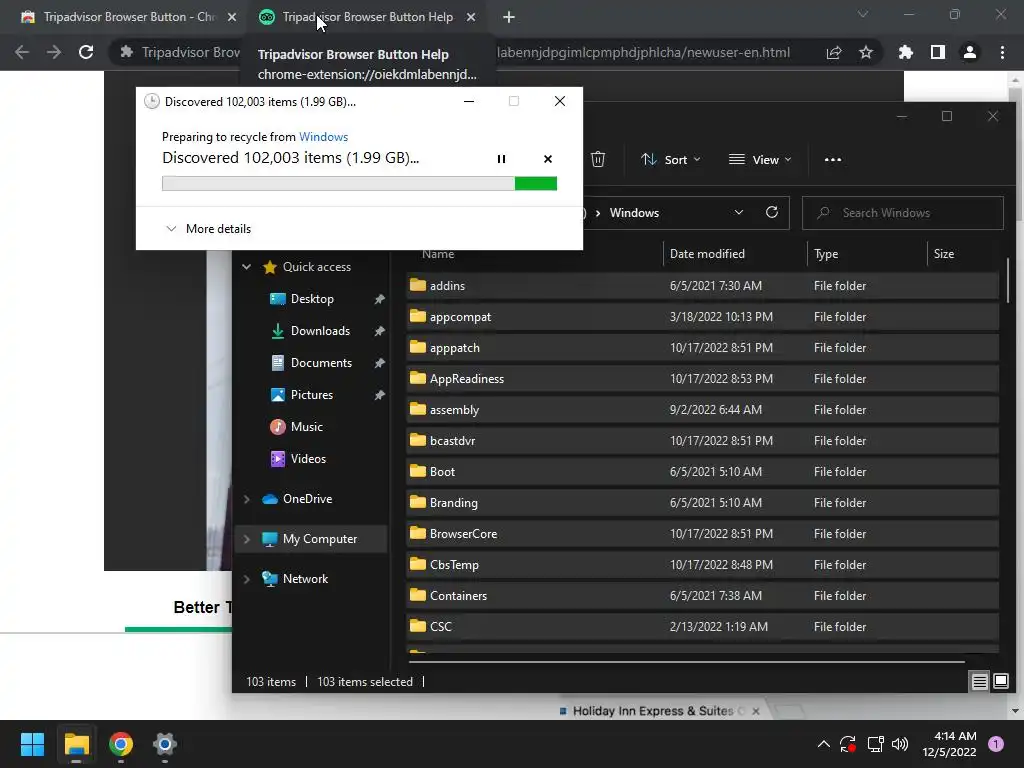Screen dimensions: 1024x768
Task: Select the AppReadiness folder
Action: click(x=702, y=379)
